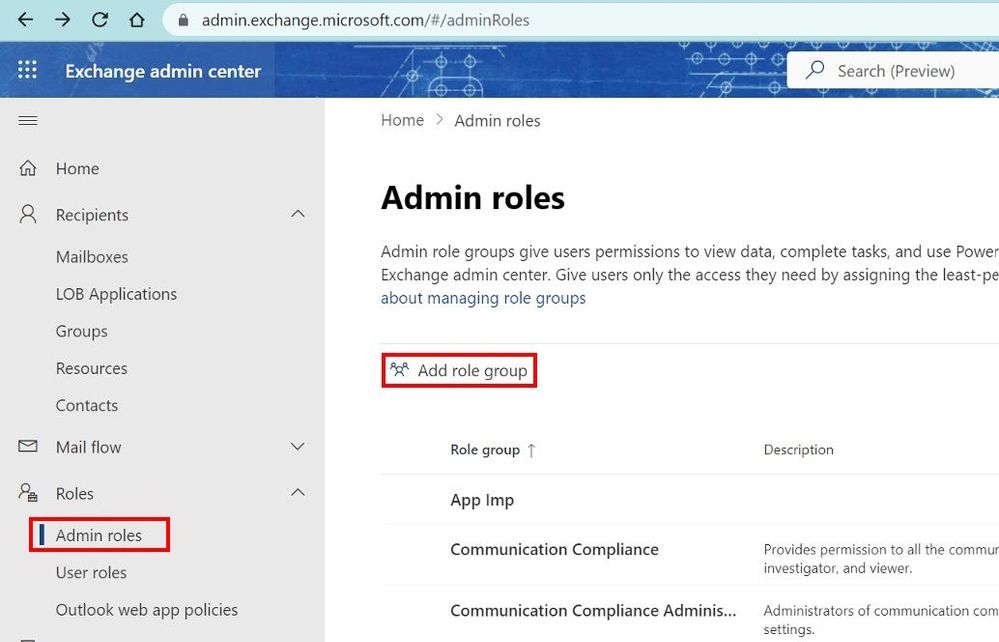Click 'Administrators of communication' description text
This screenshot has height=642, width=999.
tap(881, 620)
